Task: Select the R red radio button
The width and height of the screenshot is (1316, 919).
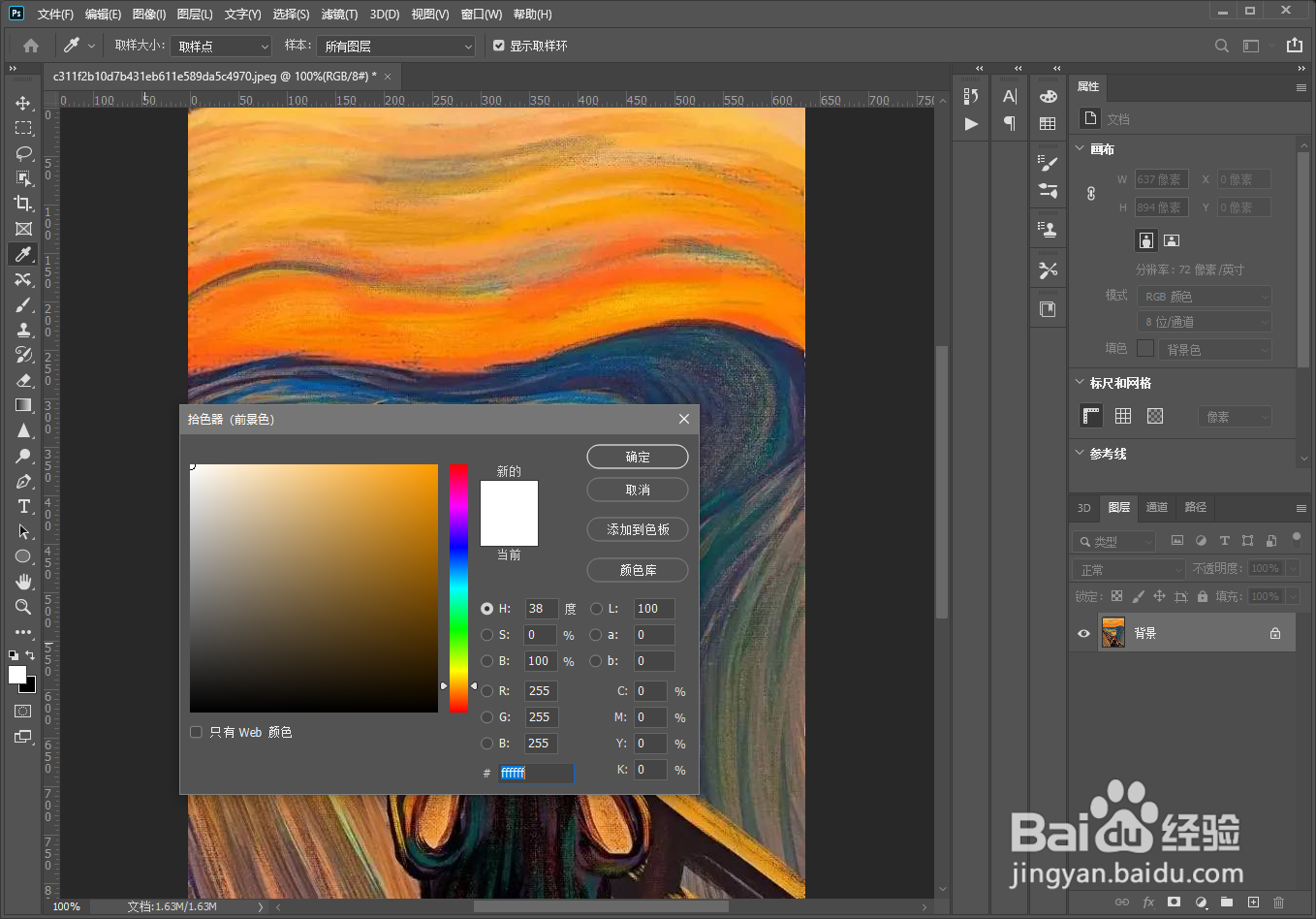Action: click(487, 691)
